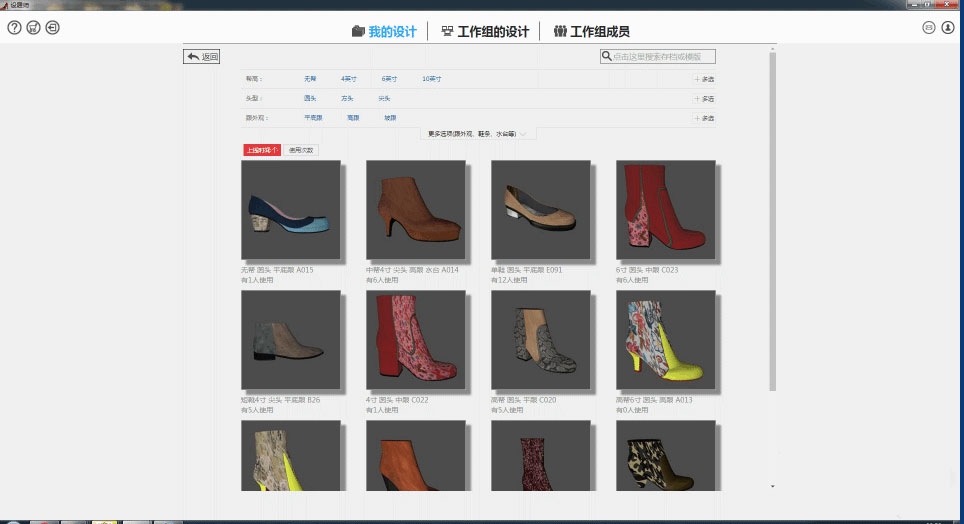Filter by 圆头 head type
Screen dimensions: 964x524
click(310, 98)
